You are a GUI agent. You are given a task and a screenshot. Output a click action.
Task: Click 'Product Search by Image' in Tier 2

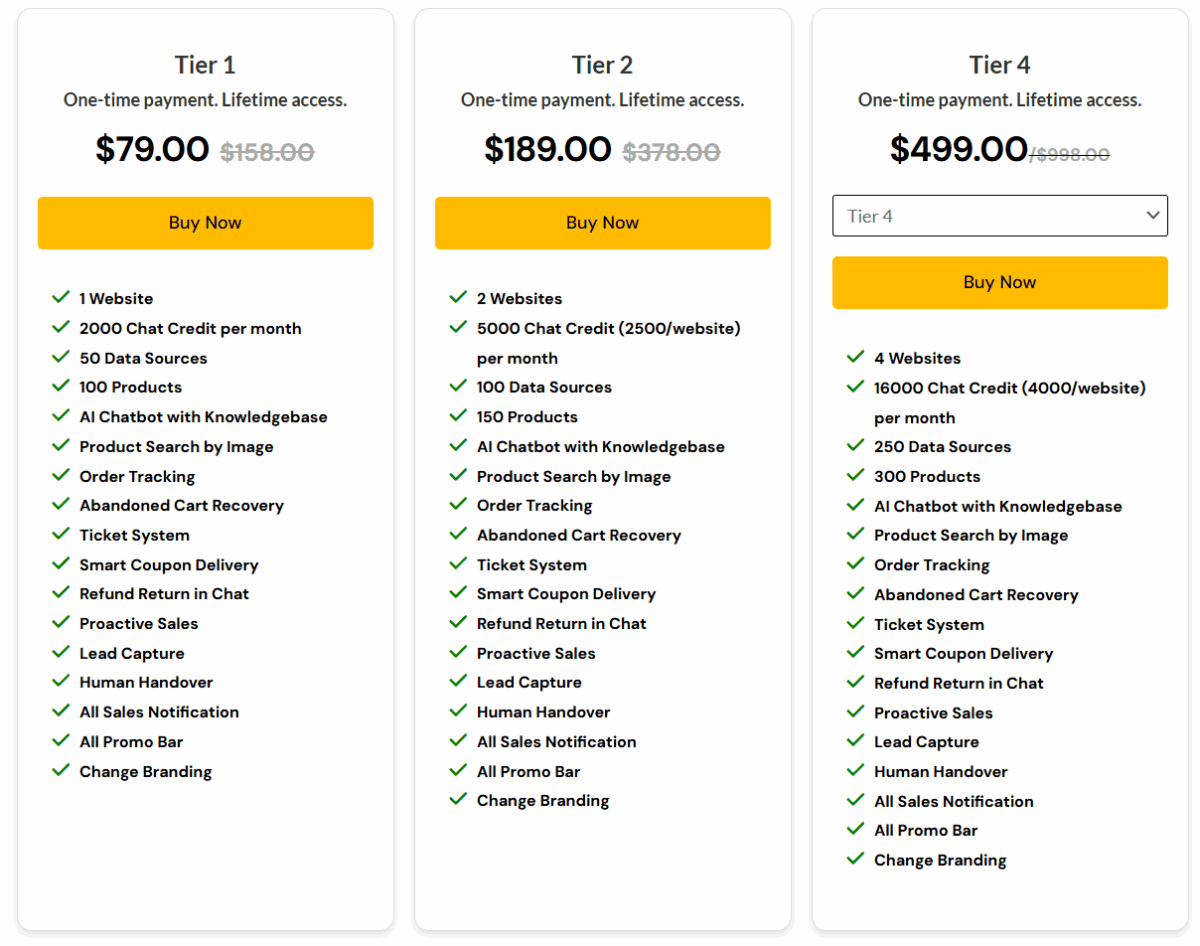(573, 476)
